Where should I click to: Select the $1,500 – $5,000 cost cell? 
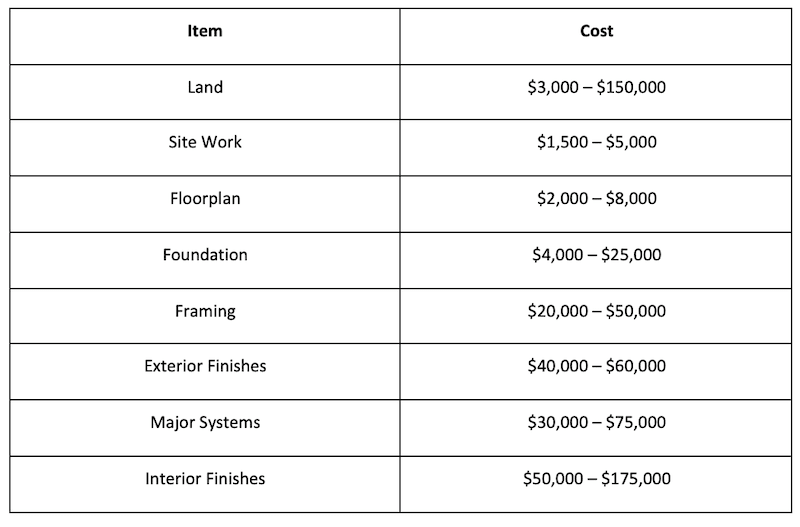click(597, 142)
